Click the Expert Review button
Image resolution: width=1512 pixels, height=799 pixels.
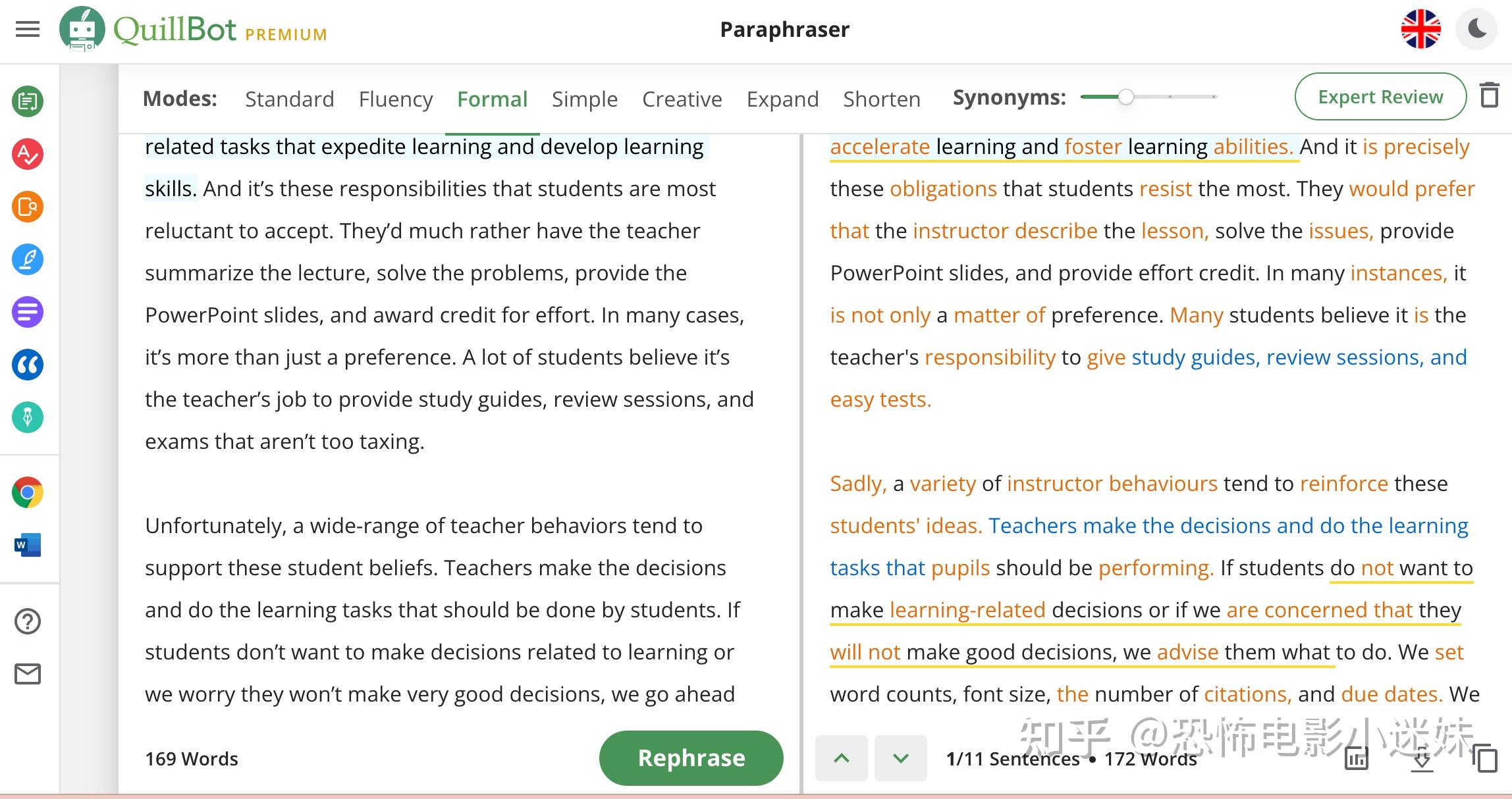coord(1380,97)
